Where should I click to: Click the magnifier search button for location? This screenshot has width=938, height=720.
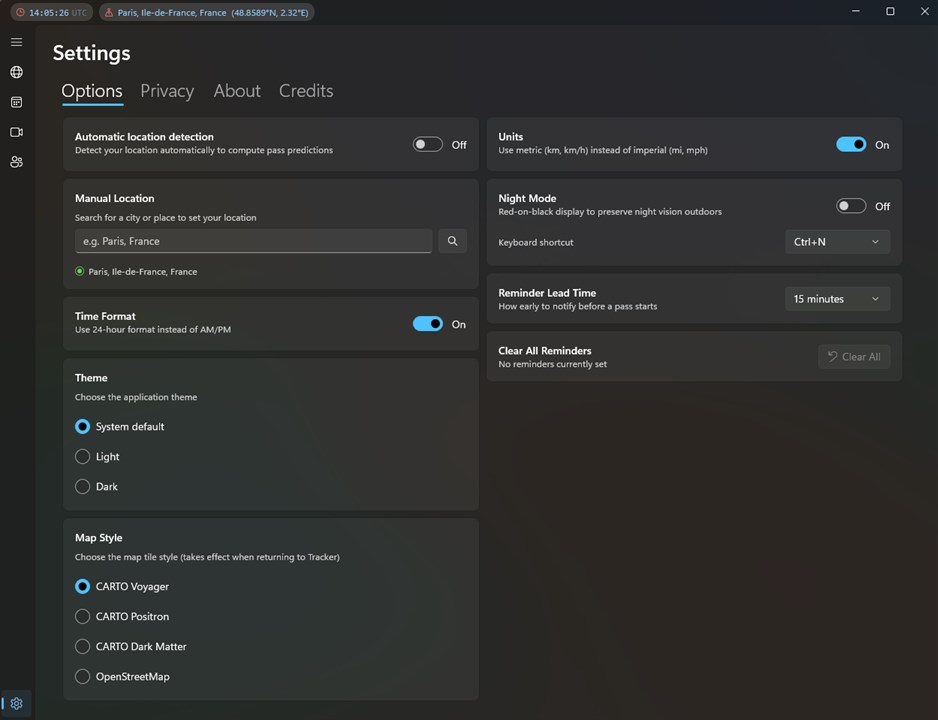pyautogui.click(x=453, y=241)
